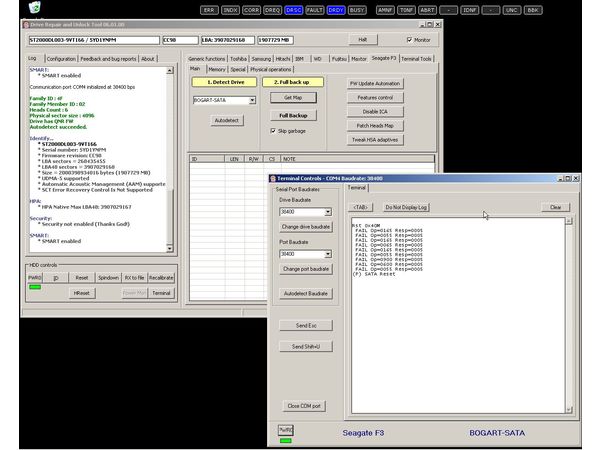Open the Terminal Tools tab
The width and height of the screenshot is (600, 450).
(416, 59)
